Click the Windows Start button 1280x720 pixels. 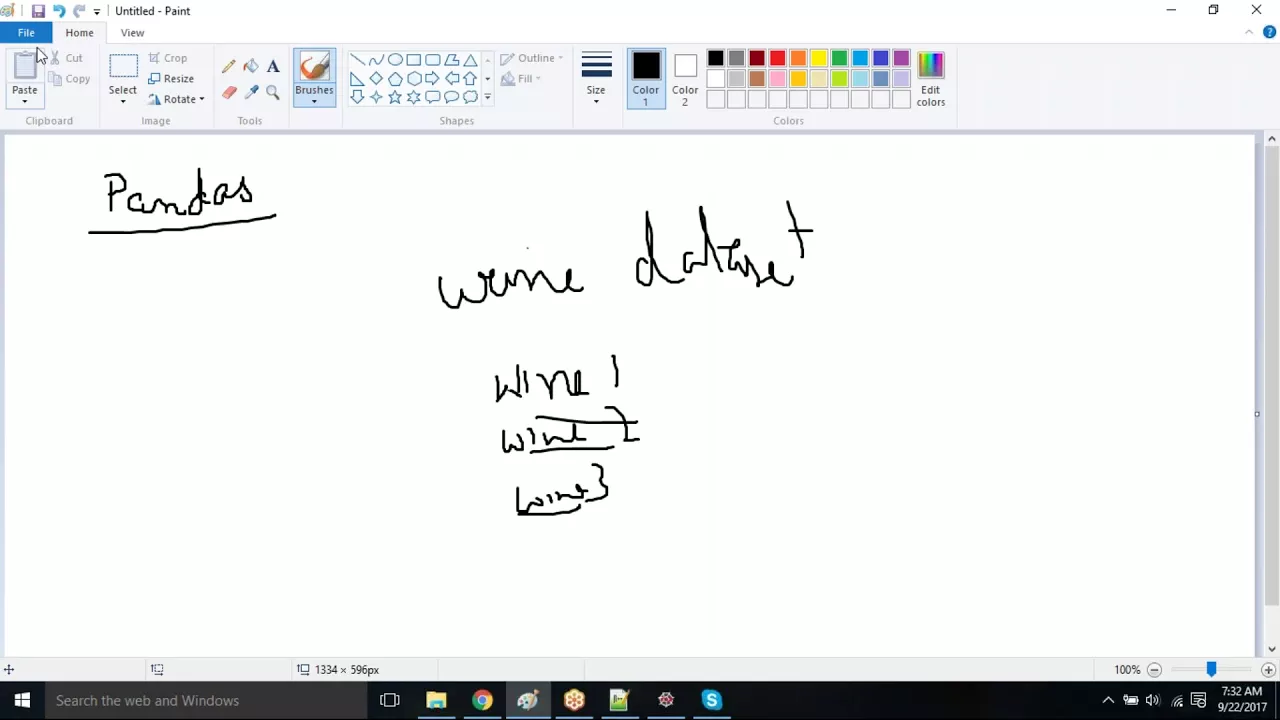click(22, 700)
